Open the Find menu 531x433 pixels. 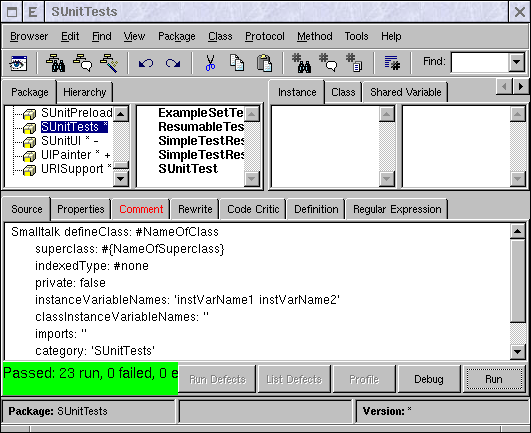[x=102, y=36]
